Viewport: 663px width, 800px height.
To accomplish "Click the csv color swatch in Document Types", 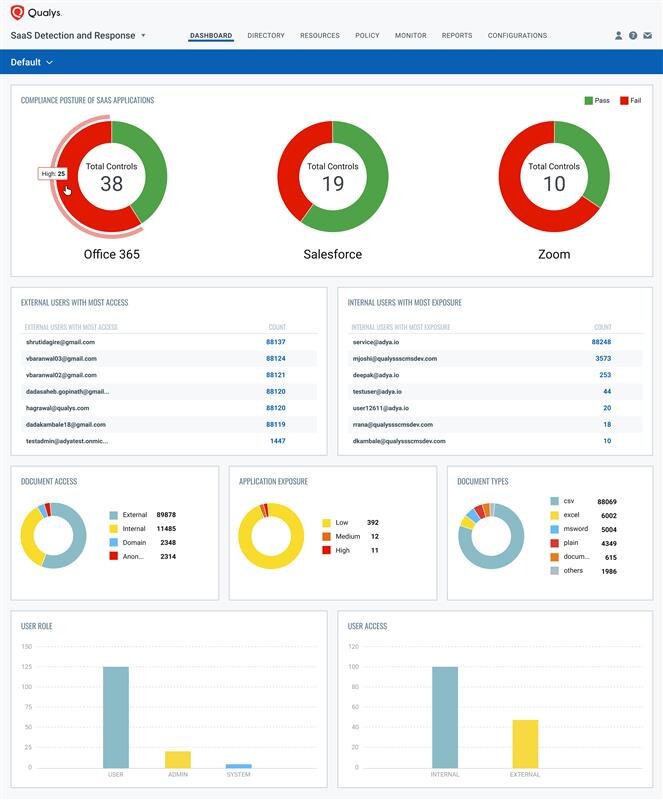I will [554, 502].
